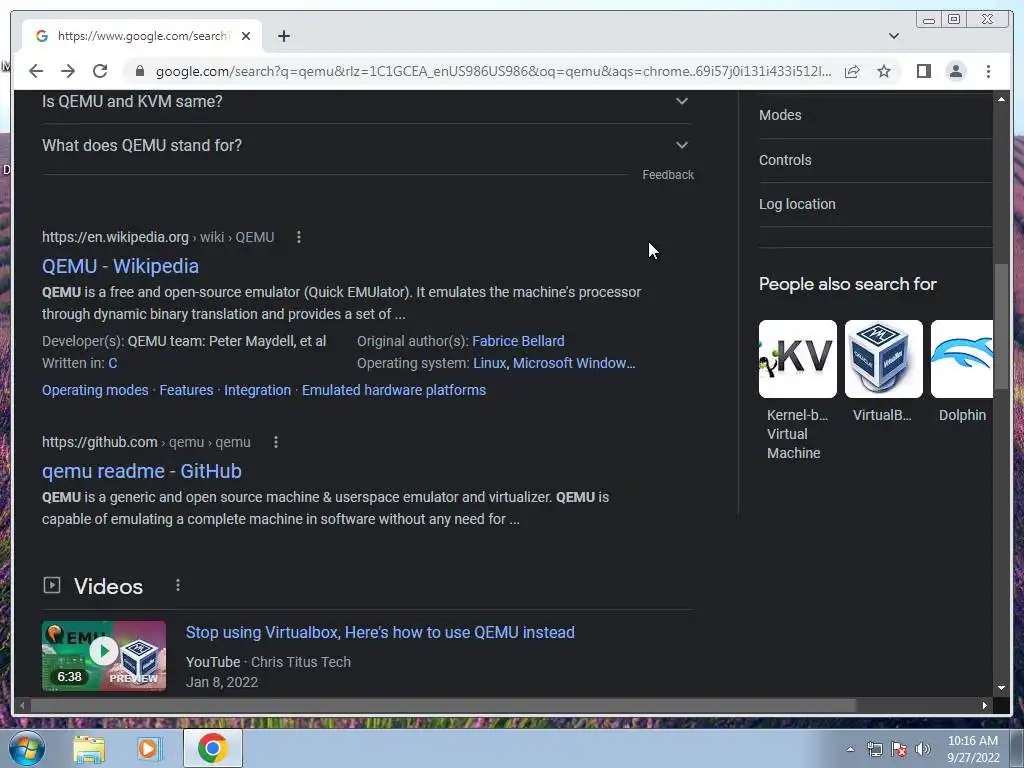Select Modes in the side panel
Viewport: 1024px width, 768px height.
point(780,115)
